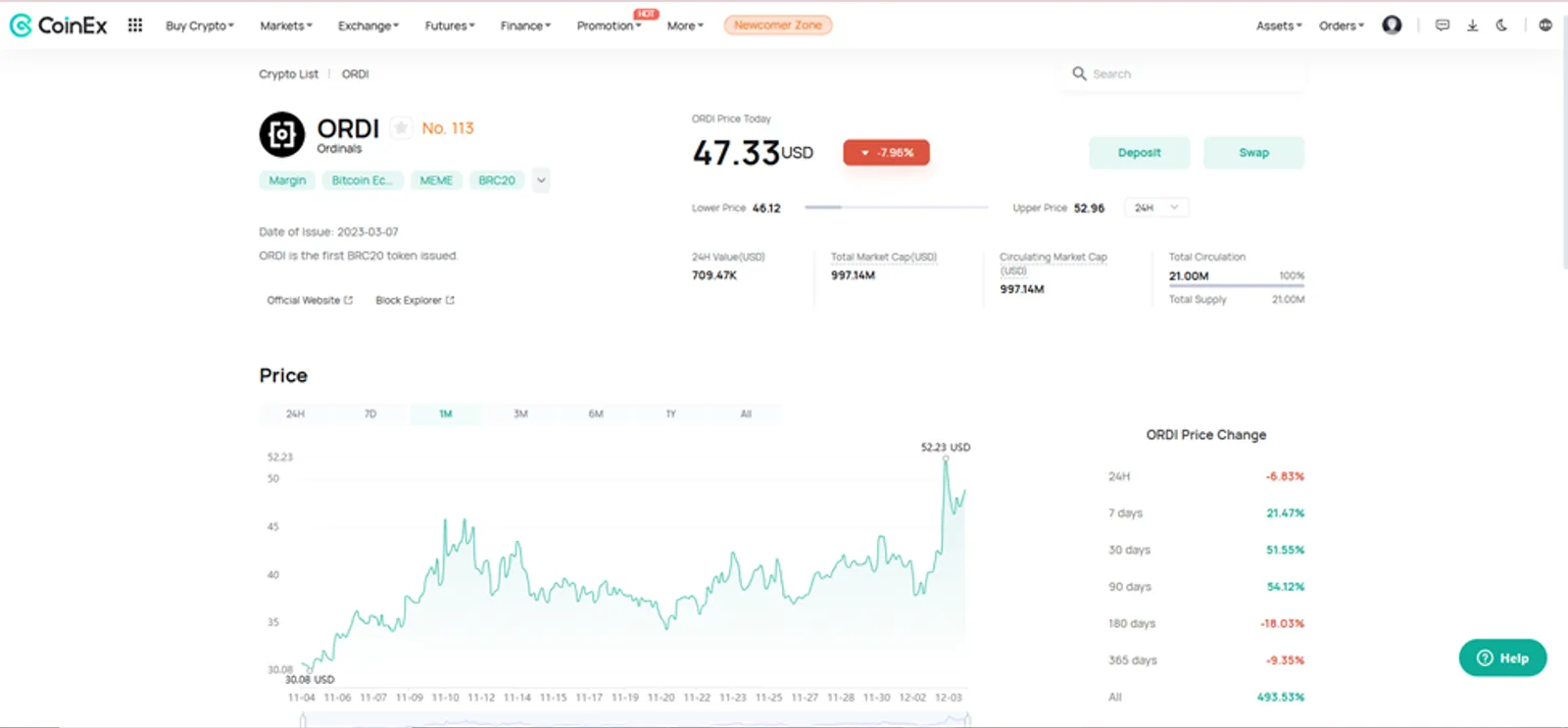This screenshot has height=728, width=1568.
Task: Switch chart to 24H tab
Action: (x=295, y=414)
